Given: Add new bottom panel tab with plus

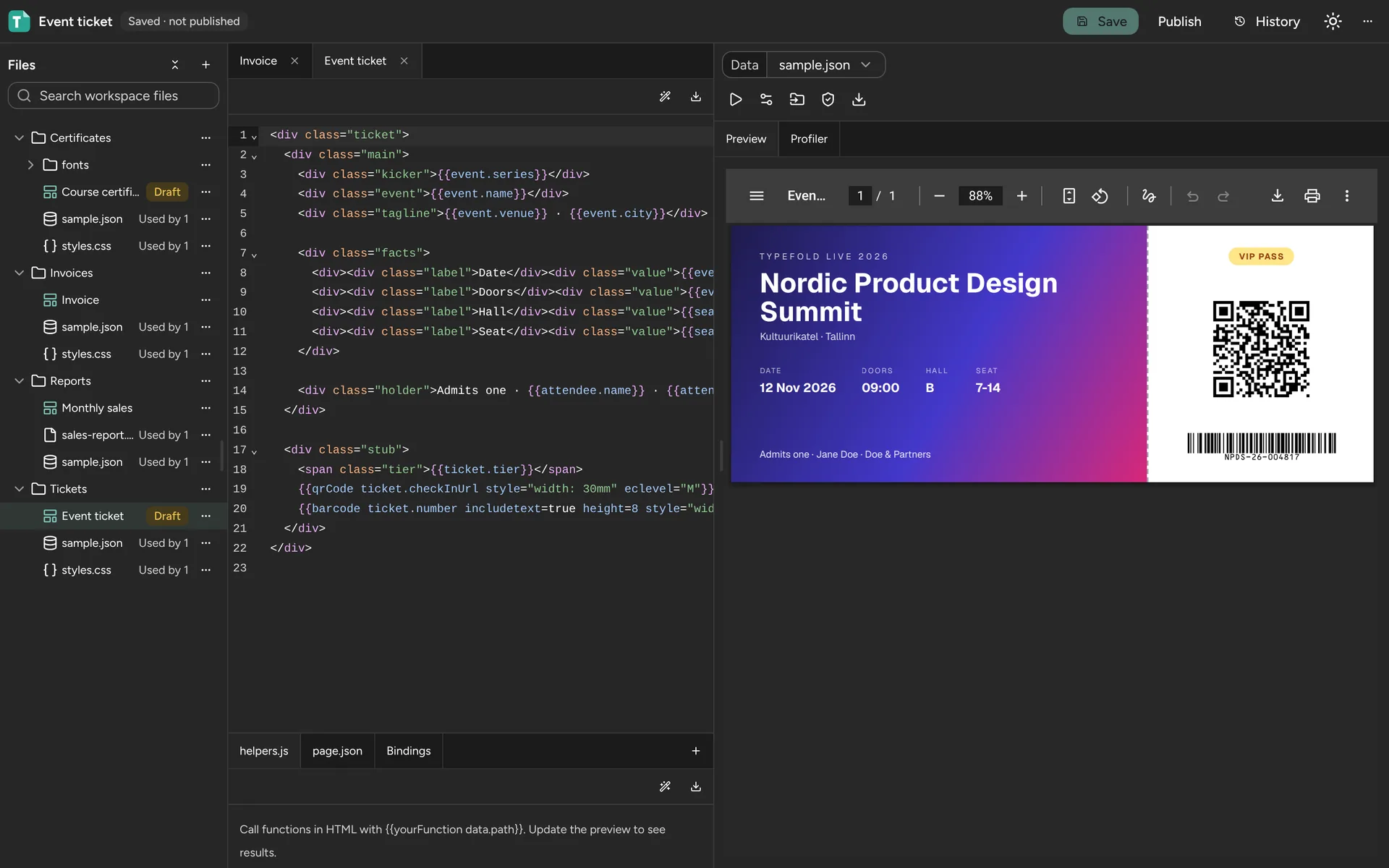Looking at the screenshot, I should [696, 751].
